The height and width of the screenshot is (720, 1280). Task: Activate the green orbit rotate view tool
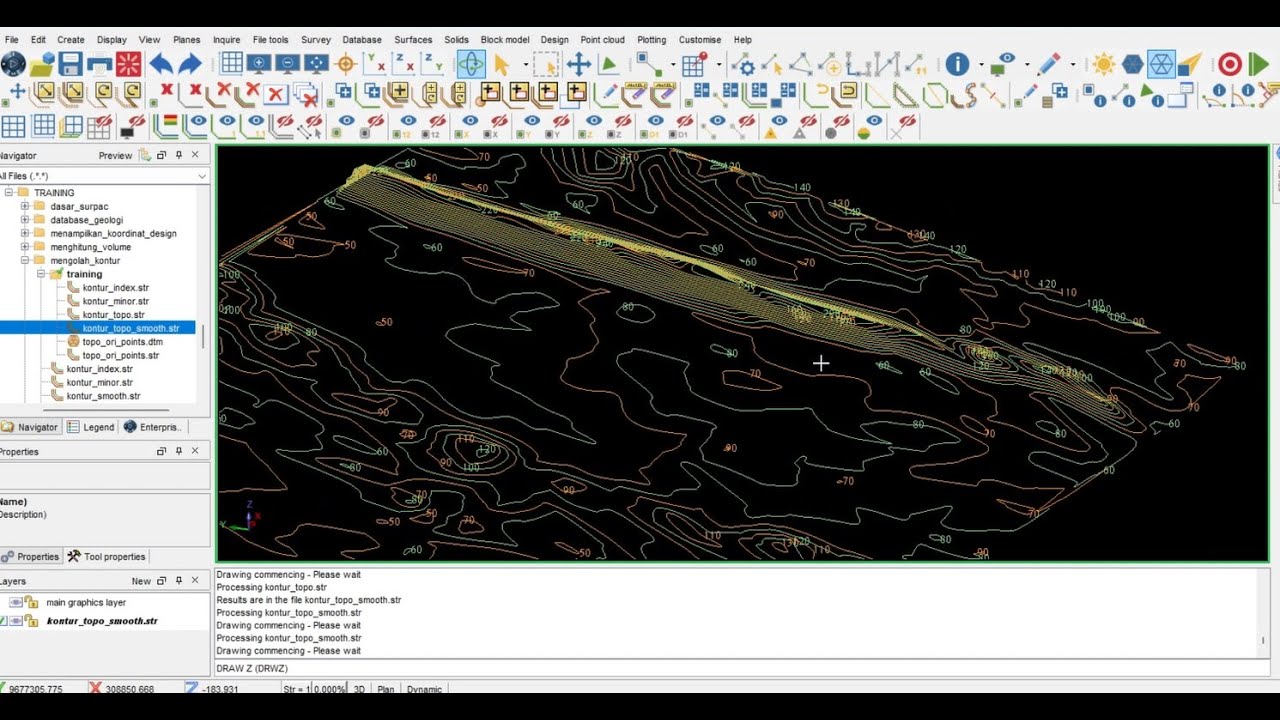(x=471, y=65)
